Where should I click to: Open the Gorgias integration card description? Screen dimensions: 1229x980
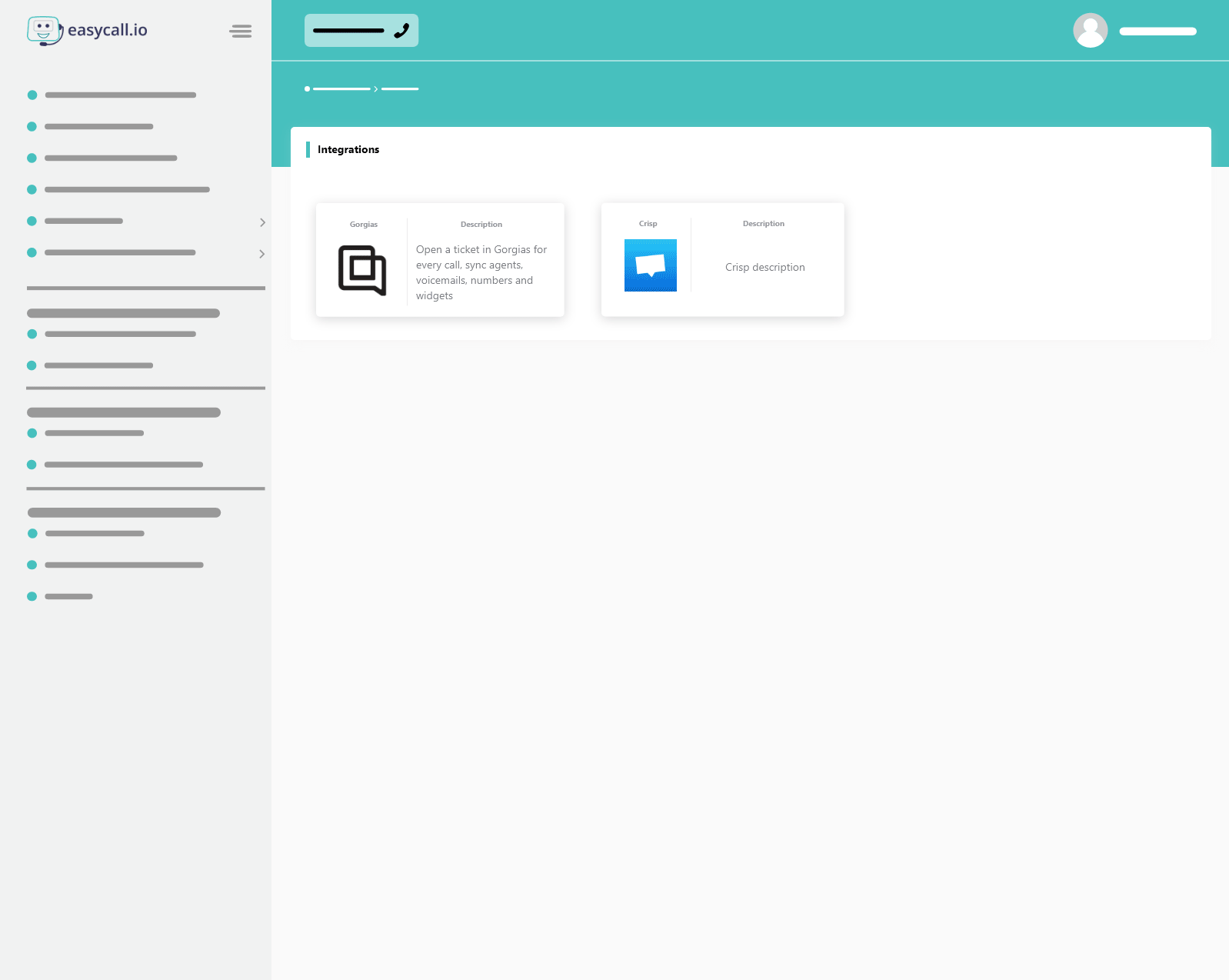pos(481,272)
